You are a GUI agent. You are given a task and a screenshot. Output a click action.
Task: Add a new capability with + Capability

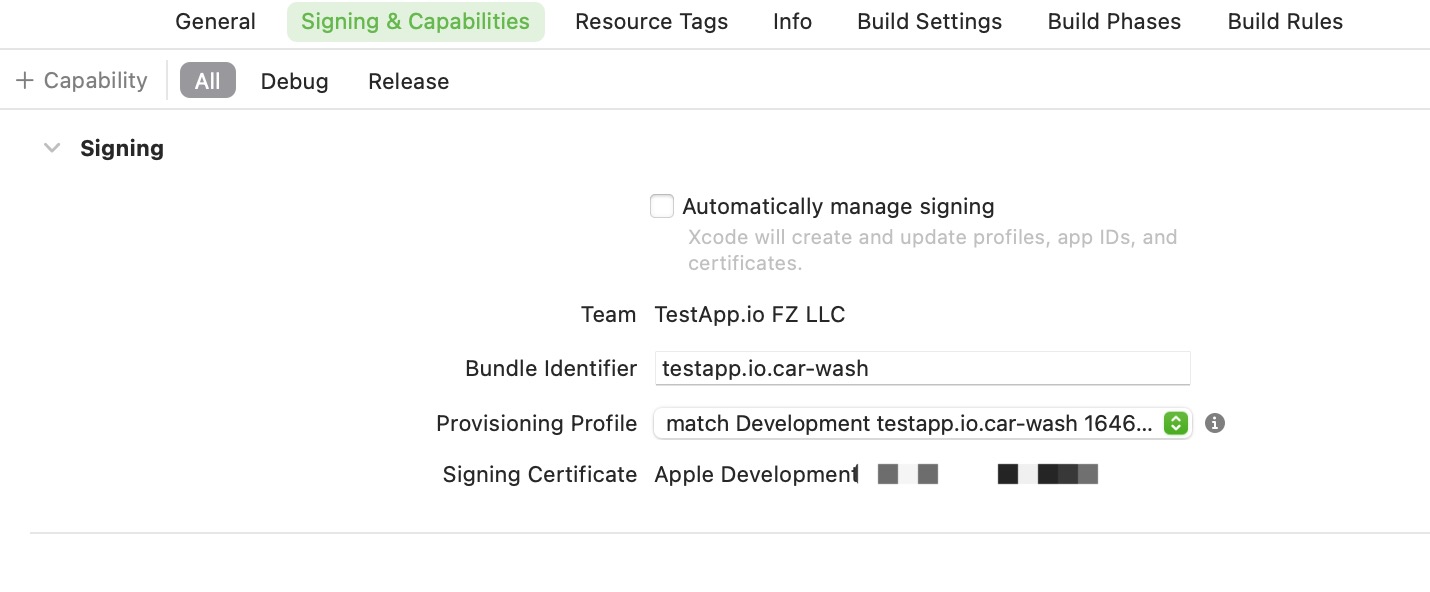click(x=81, y=80)
